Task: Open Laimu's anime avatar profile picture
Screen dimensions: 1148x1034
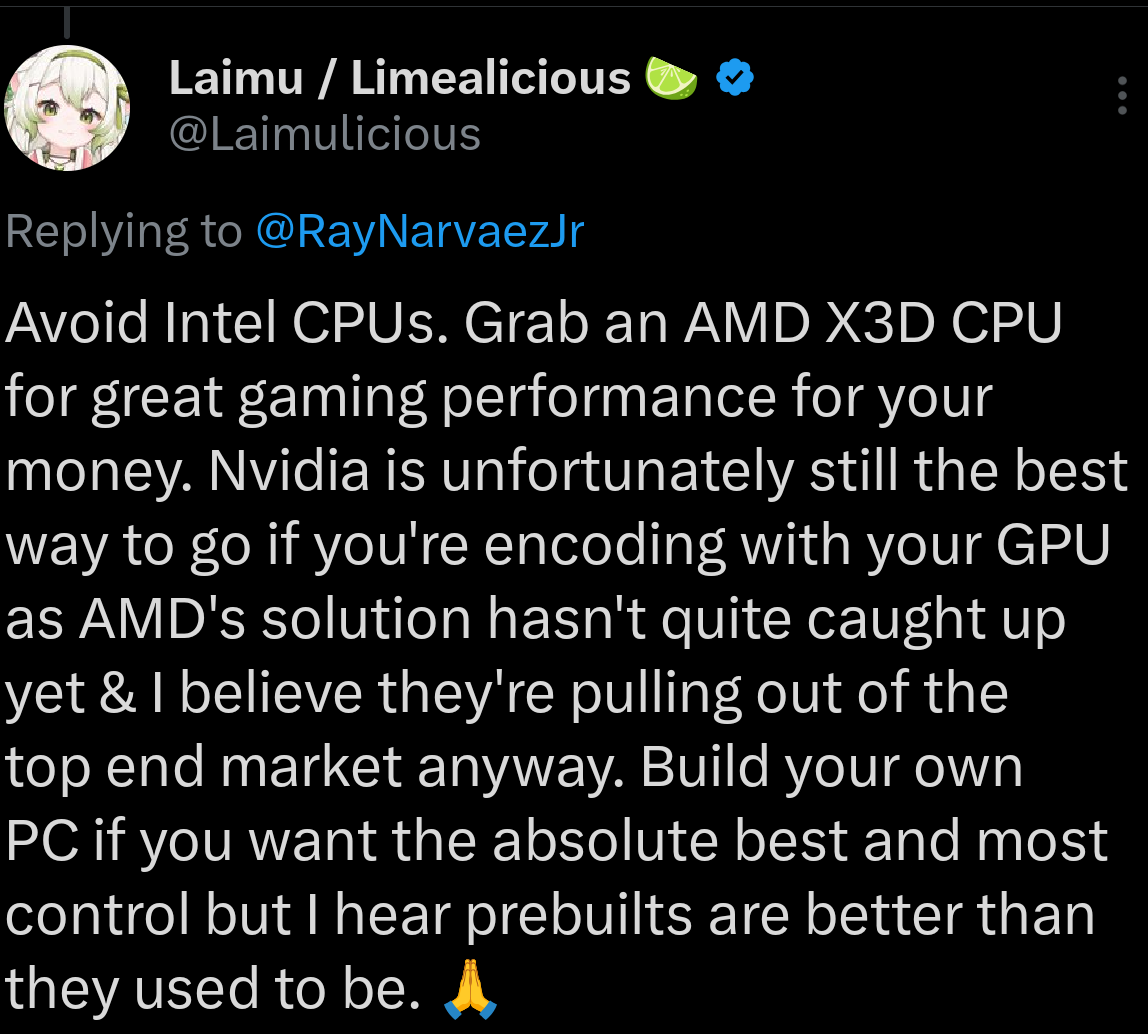Action: (67, 108)
